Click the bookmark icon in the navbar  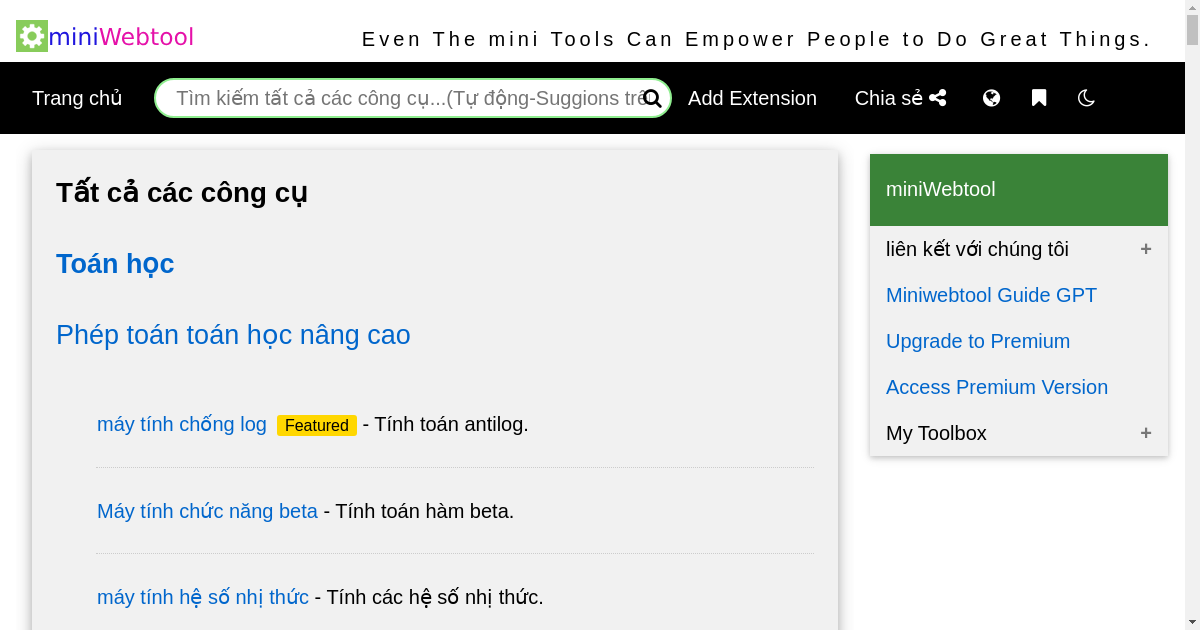point(1039,97)
